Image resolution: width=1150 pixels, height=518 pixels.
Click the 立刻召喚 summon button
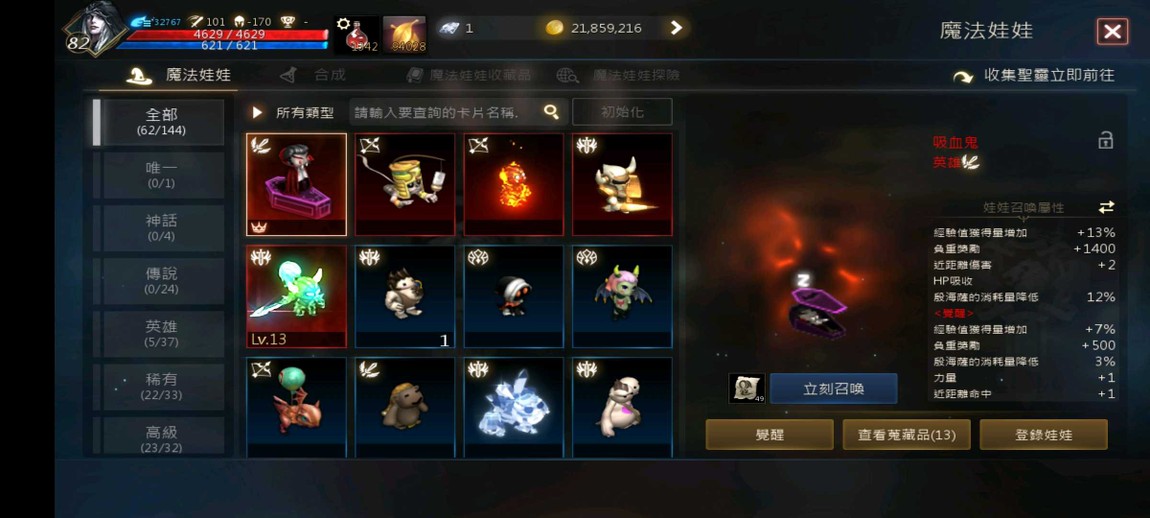(x=833, y=389)
